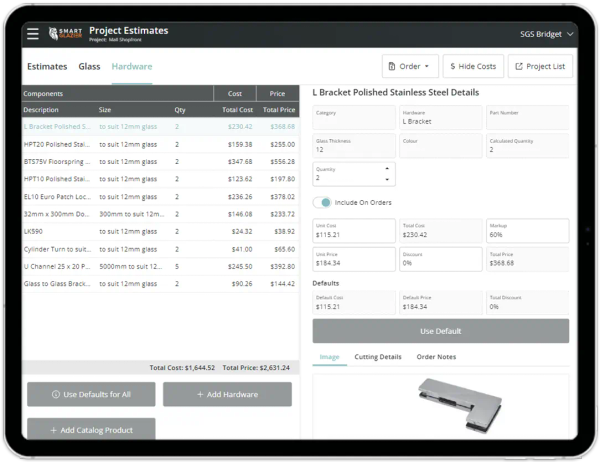Select the HPT20 Polished Stainless row
Image resolution: width=600 pixels, height=462 pixels.
click(160, 144)
